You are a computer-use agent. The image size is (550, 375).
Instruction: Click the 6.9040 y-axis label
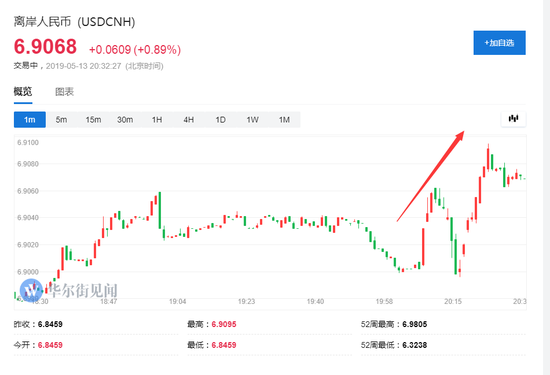[28, 217]
